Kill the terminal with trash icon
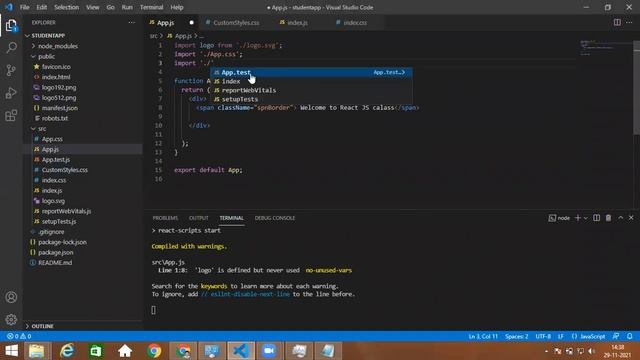 click(608, 218)
